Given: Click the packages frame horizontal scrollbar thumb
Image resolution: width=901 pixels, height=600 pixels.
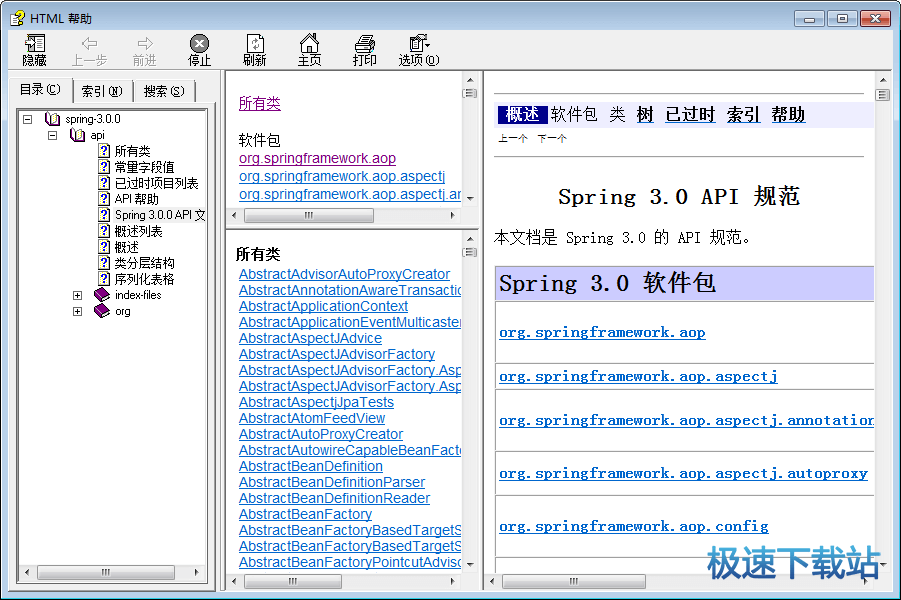Looking at the screenshot, I should tap(309, 216).
